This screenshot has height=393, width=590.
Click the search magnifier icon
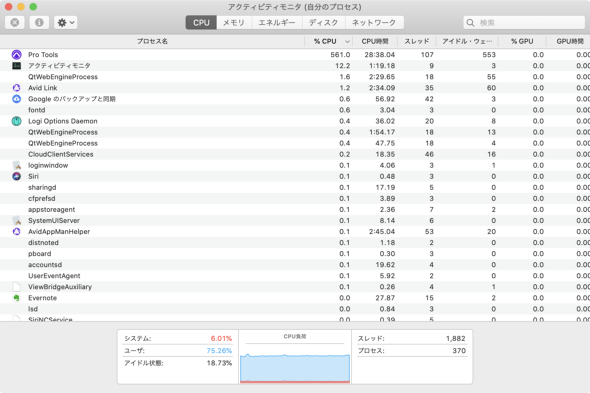(470, 23)
